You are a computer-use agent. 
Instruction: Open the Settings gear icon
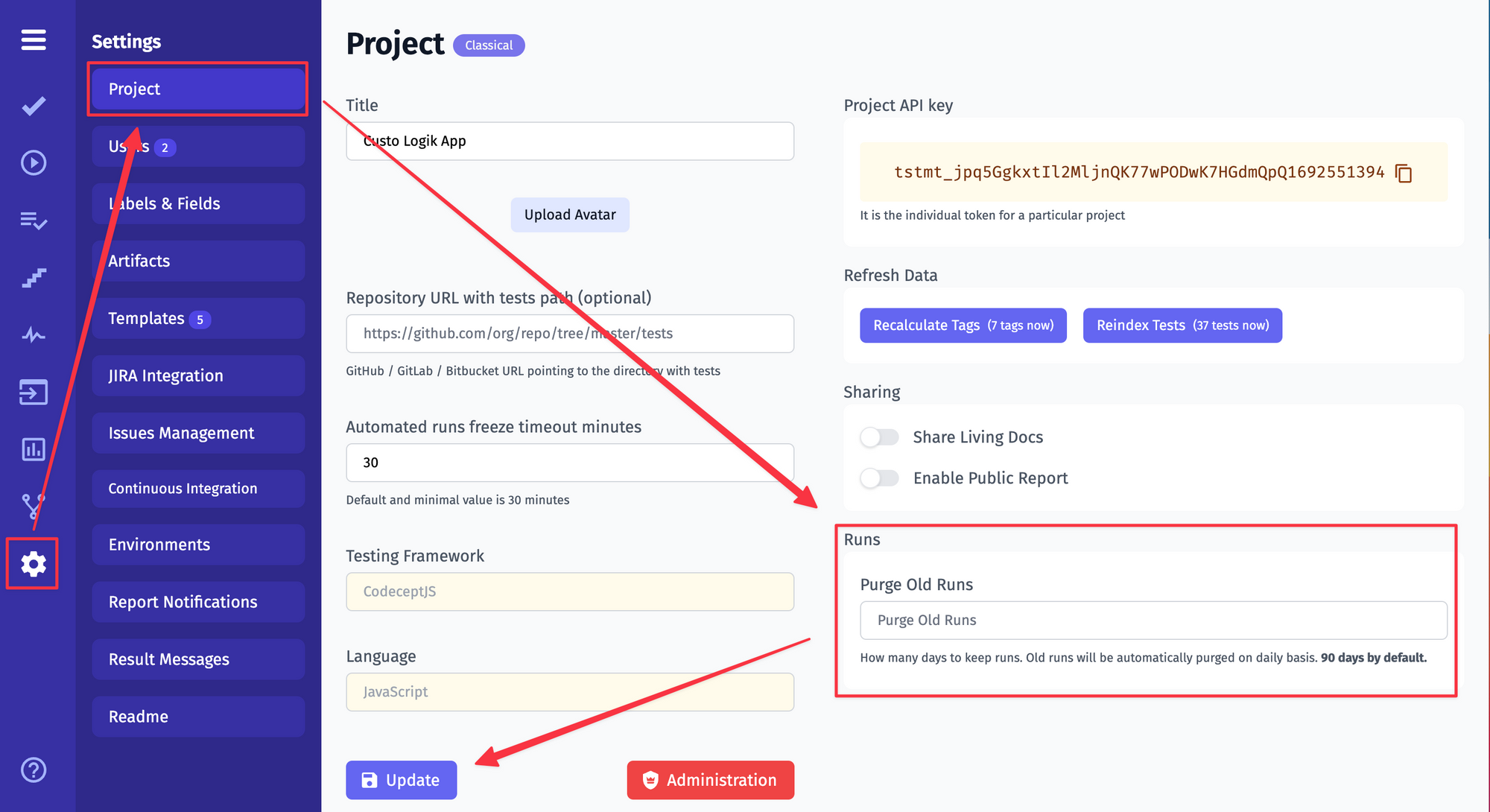pos(34,564)
